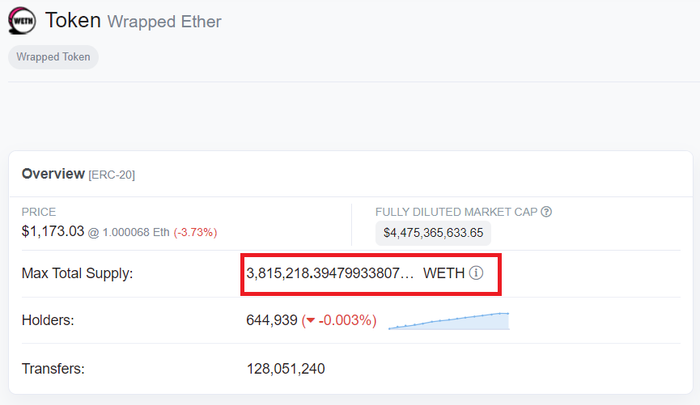Screen dimensions: 700x405
Task: Click the WETH token logo icon
Action: (x=22, y=21)
